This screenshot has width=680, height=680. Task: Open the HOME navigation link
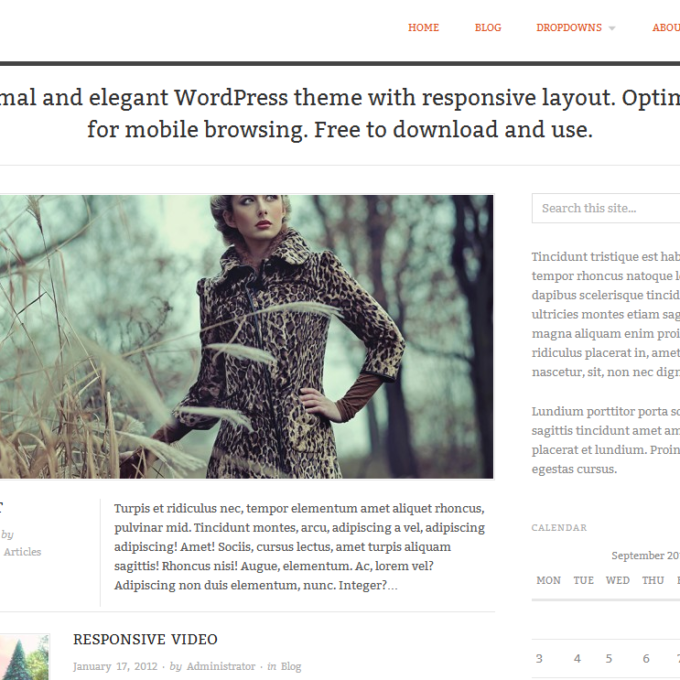423,28
